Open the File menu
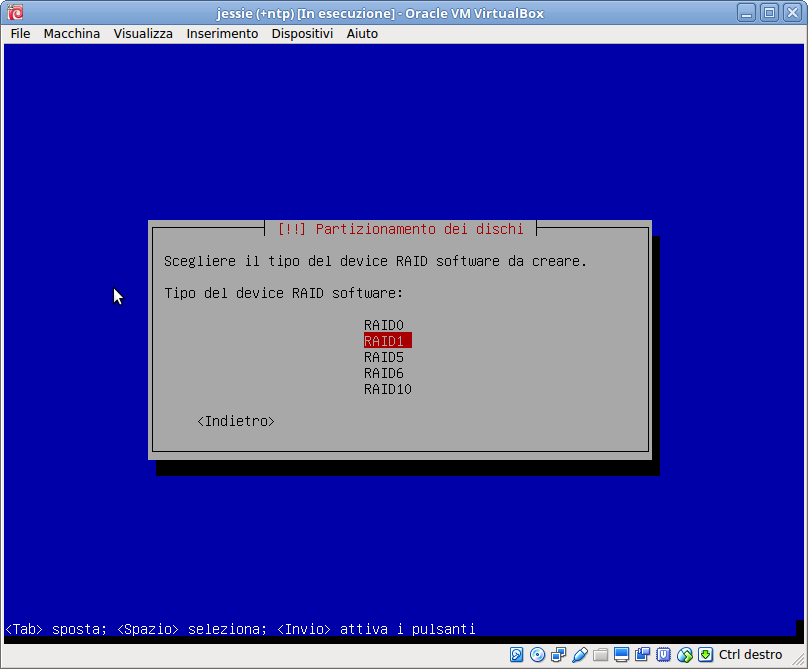 pyautogui.click(x=21, y=34)
